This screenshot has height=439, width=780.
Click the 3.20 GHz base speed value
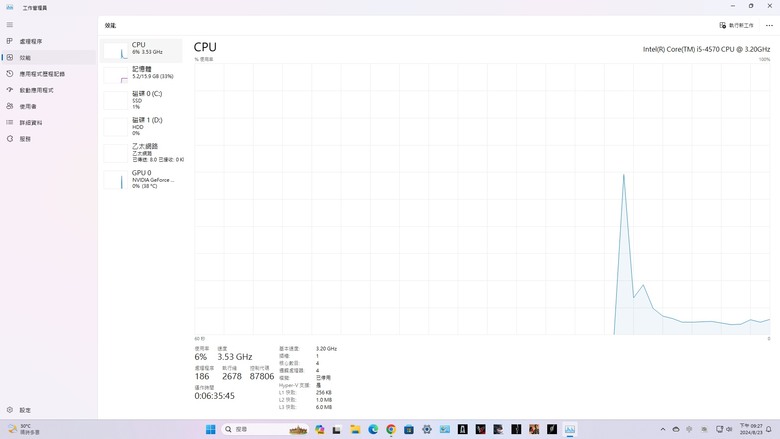pyautogui.click(x=326, y=349)
